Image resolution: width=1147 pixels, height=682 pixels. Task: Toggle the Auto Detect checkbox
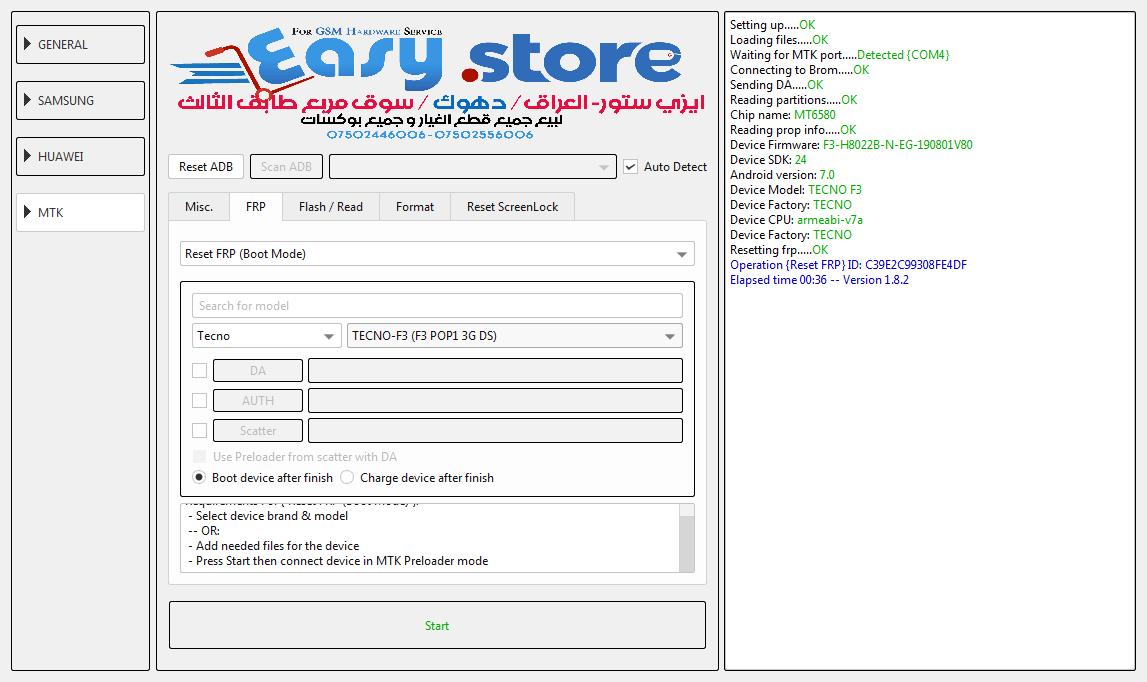coord(631,167)
